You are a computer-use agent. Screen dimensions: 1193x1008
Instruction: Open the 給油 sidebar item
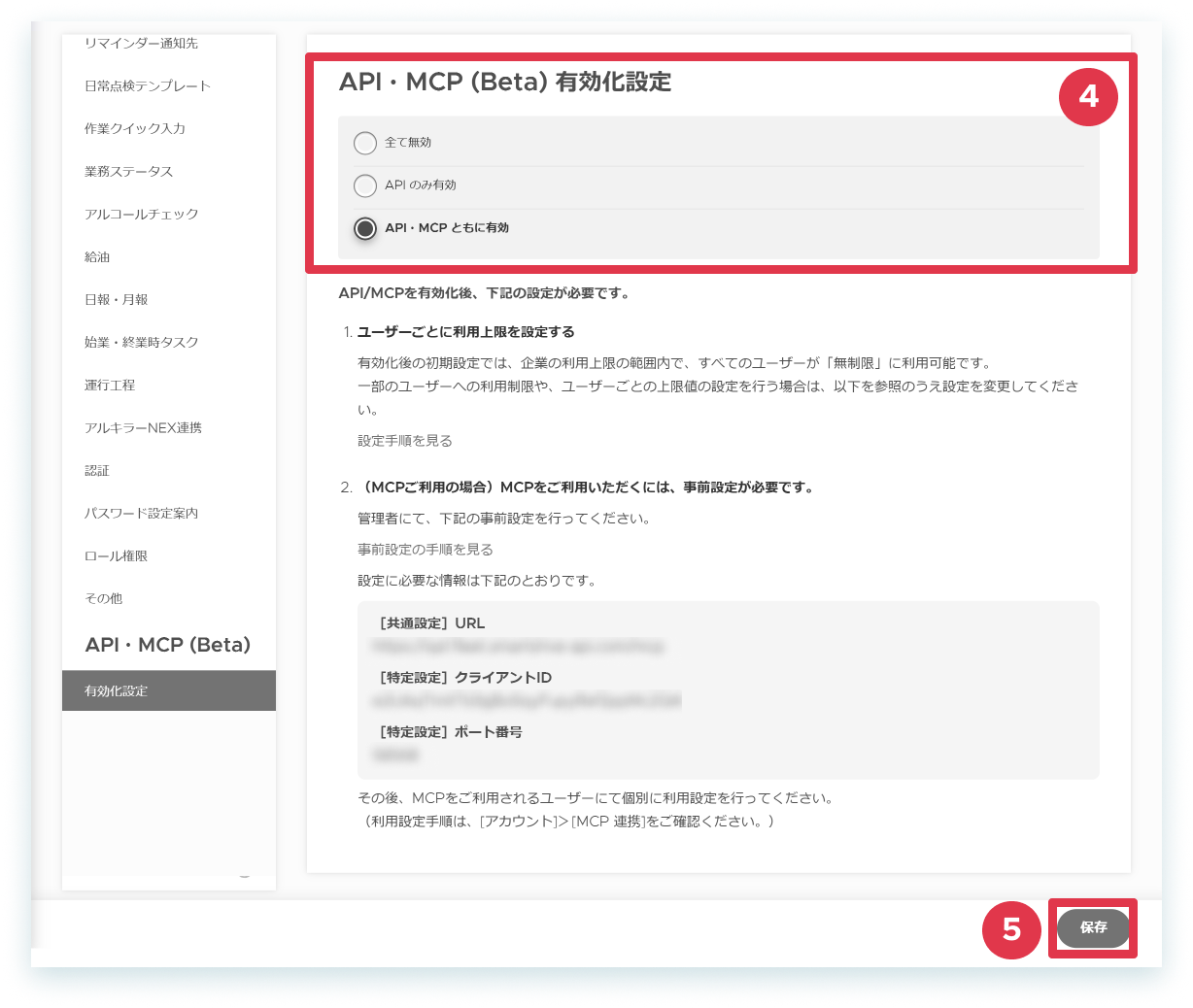[x=97, y=257]
